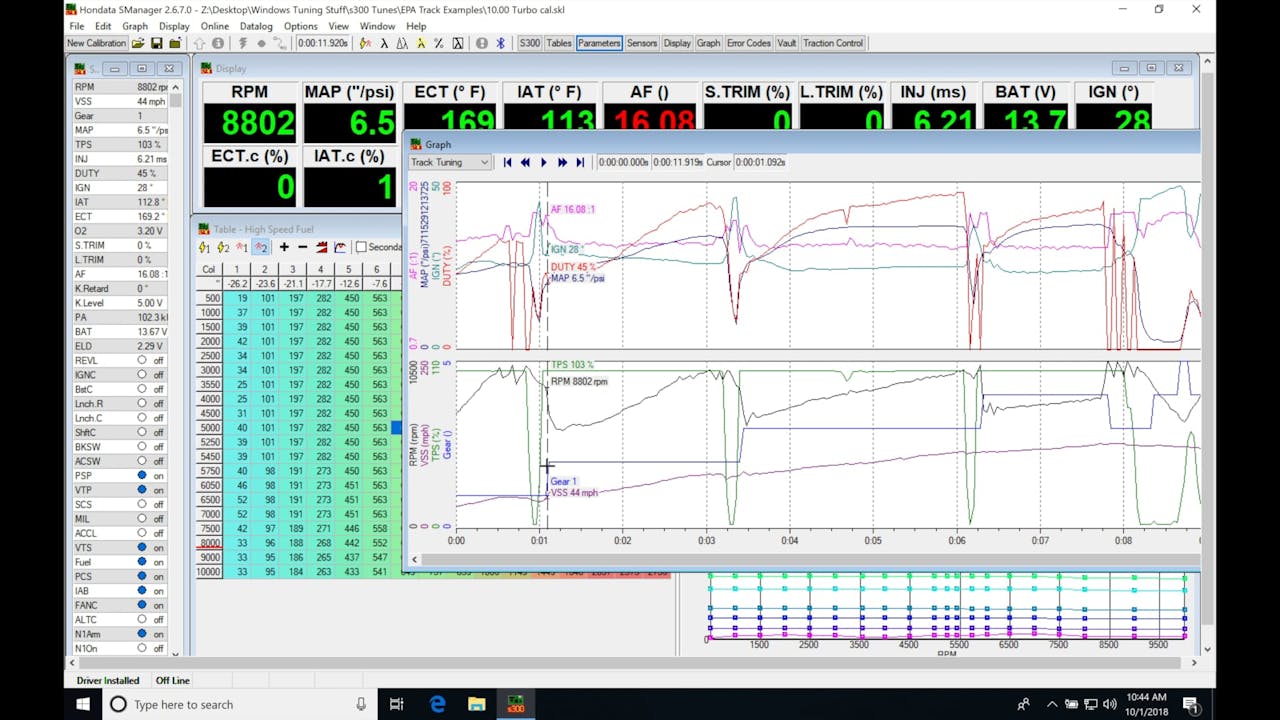Click the Bluetooth connection icon on the toolbar
Image resolution: width=1280 pixels, height=720 pixels.
[501, 43]
